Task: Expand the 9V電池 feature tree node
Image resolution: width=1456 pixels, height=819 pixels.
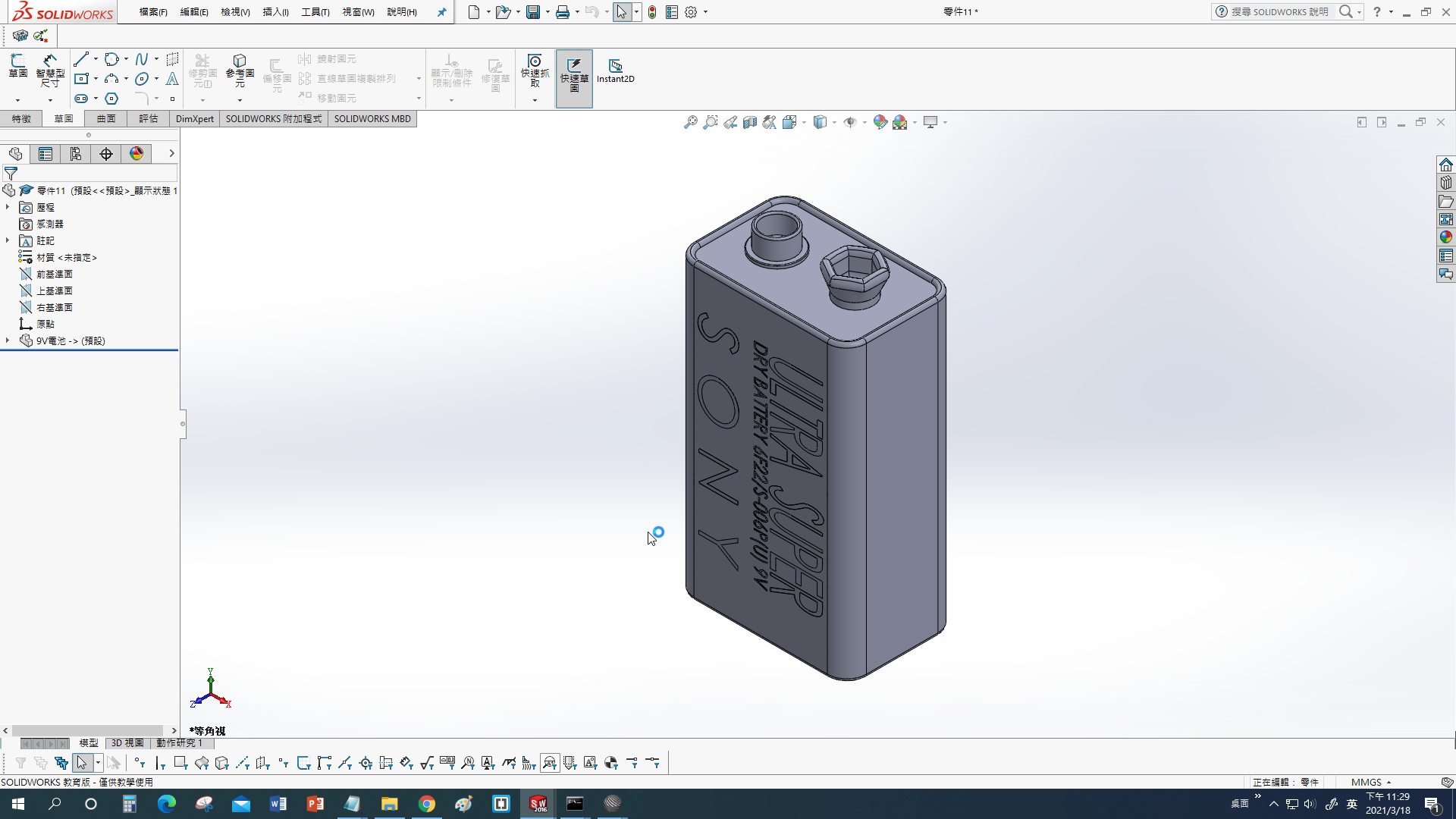Action: [8, 340]
